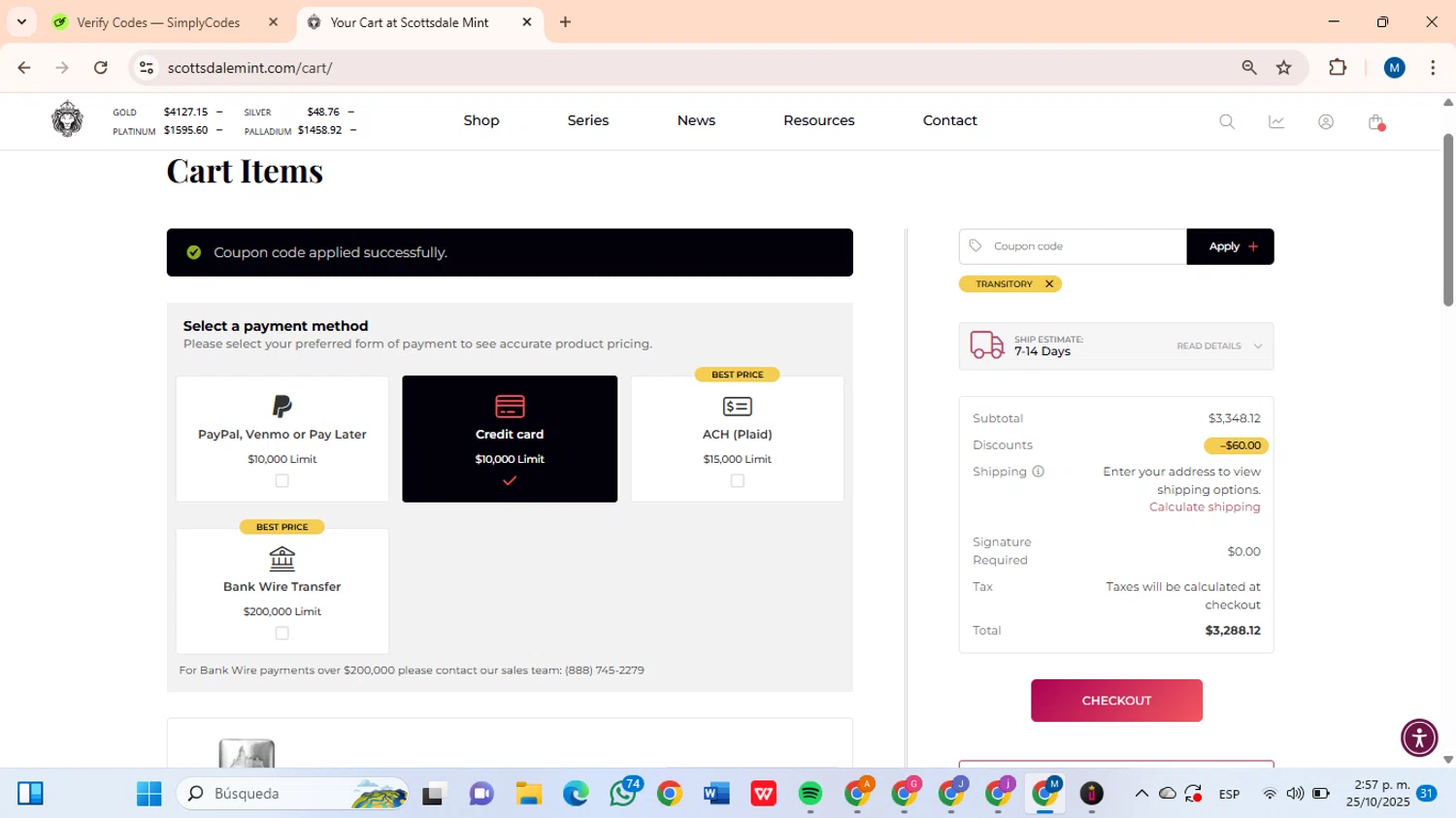Image resolution: width=1456 pixels, height=818 pixels.
Task: Open Task View from taskbar
Action: point(433,794)
